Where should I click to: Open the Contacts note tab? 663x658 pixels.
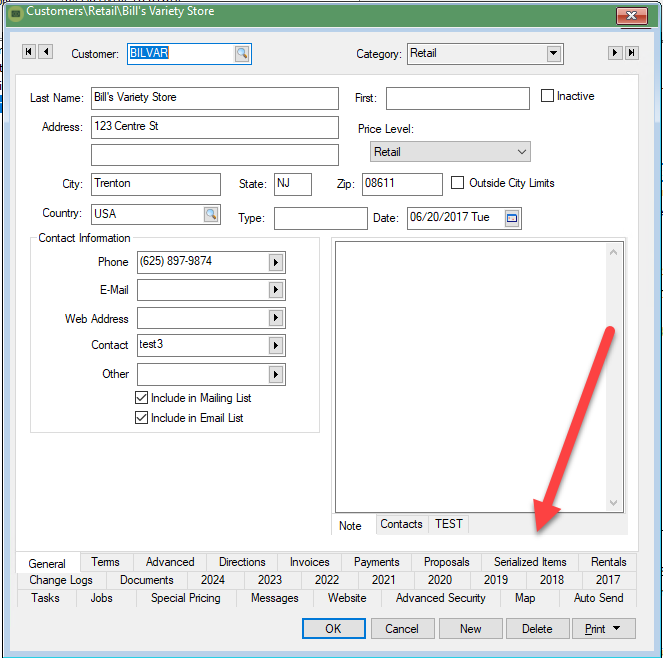click(x=401, y=524)
